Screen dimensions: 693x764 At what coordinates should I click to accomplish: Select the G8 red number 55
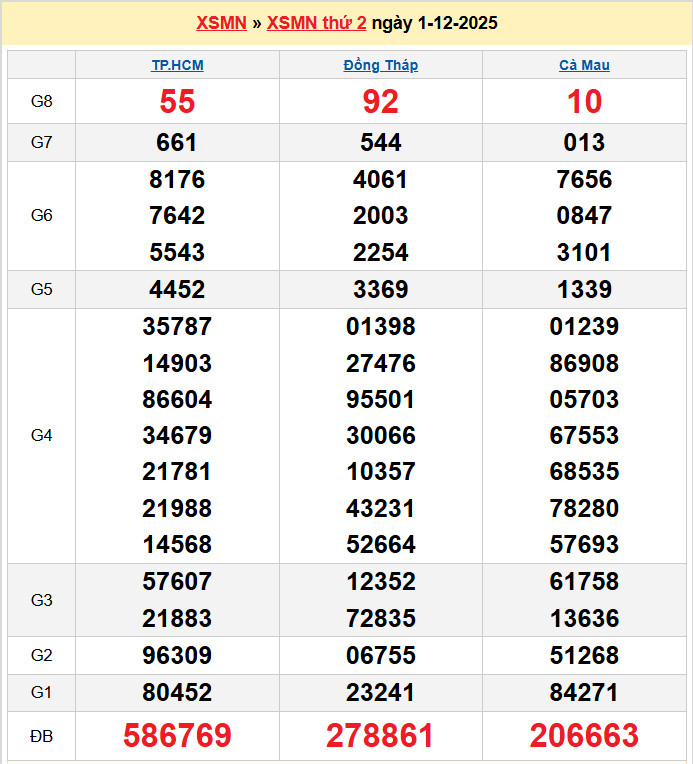point(177,101)
